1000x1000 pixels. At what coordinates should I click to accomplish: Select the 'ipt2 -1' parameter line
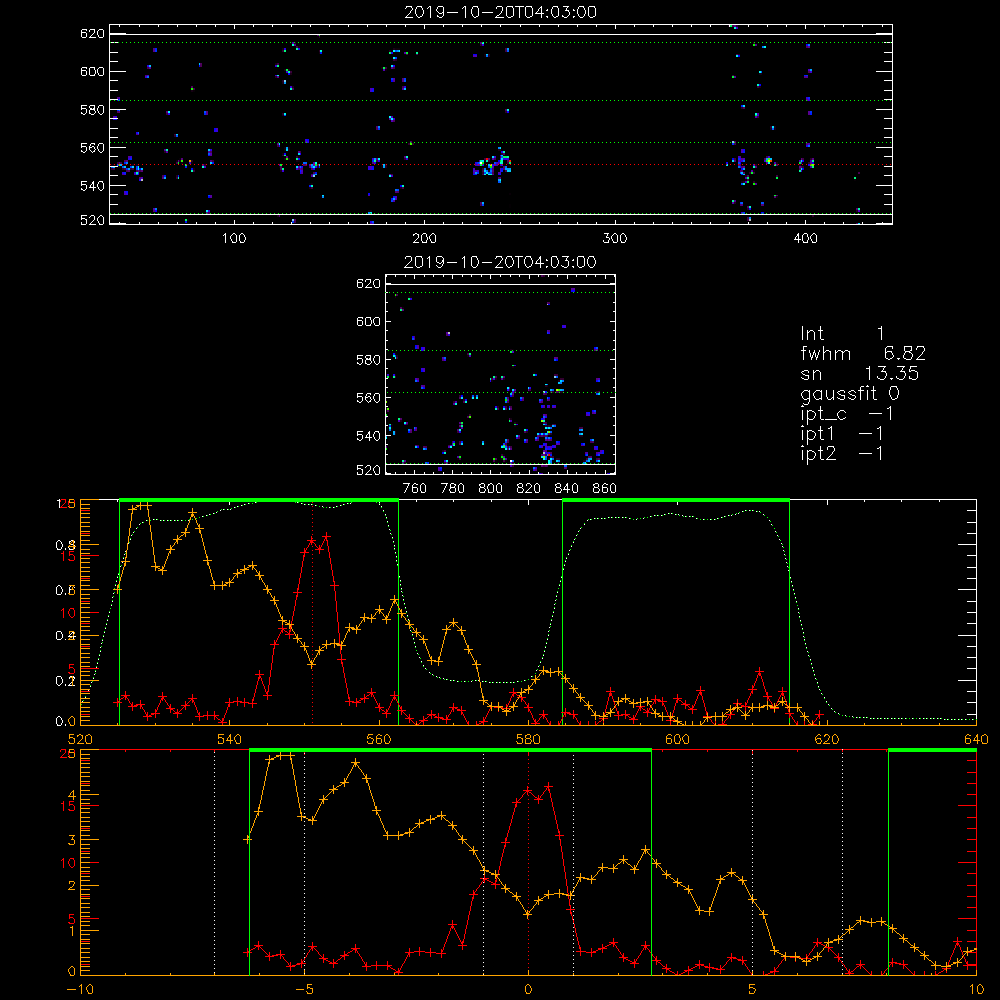point(842,453)
